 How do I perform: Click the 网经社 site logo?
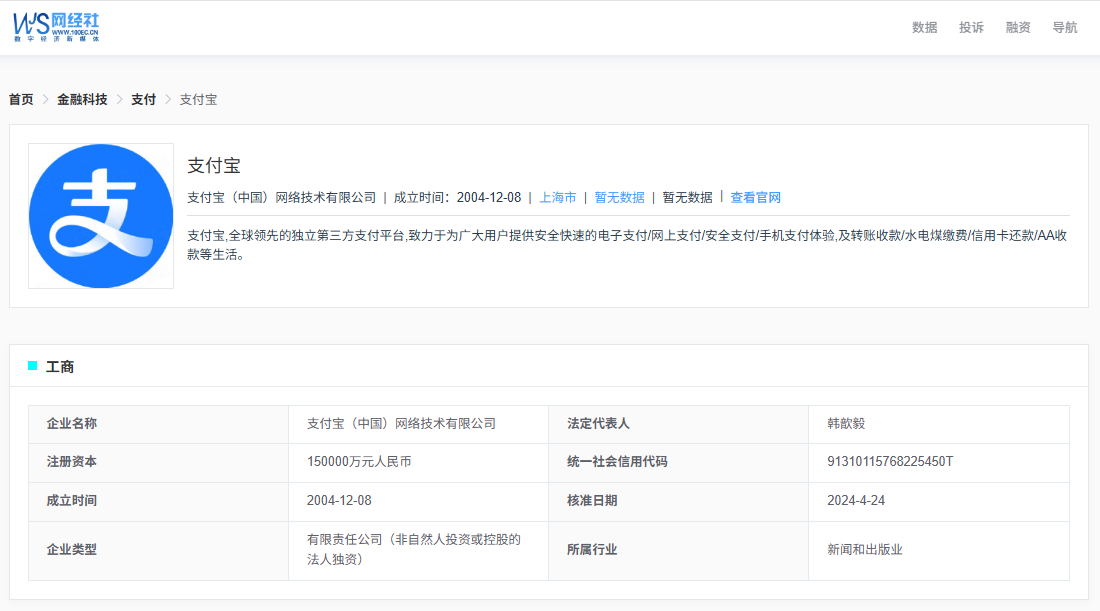56,27
